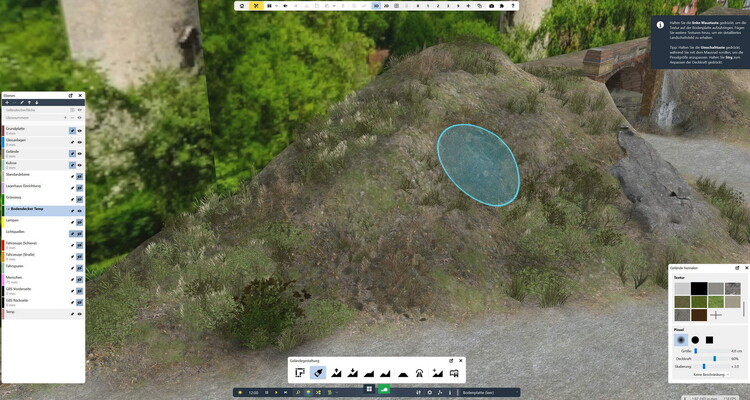Select the hard round brush shape
This screenshot has height=400, width=750.
coord(695,340)
